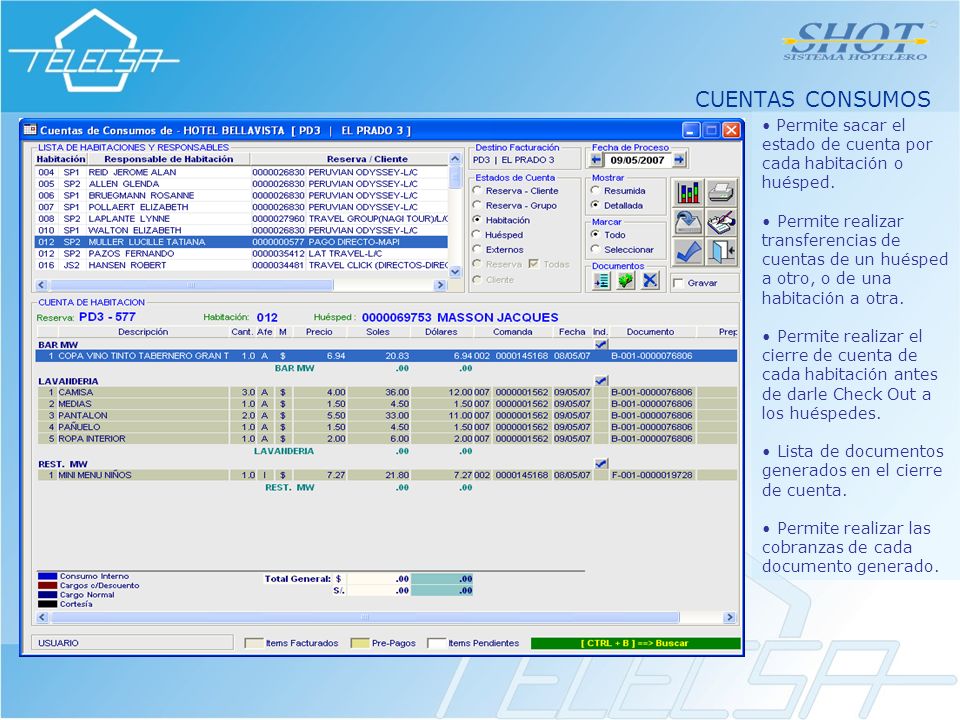This screenshot has width=960, height=720.
Task: Click the Fecha de Proceso date field
Action: [637, 160]
